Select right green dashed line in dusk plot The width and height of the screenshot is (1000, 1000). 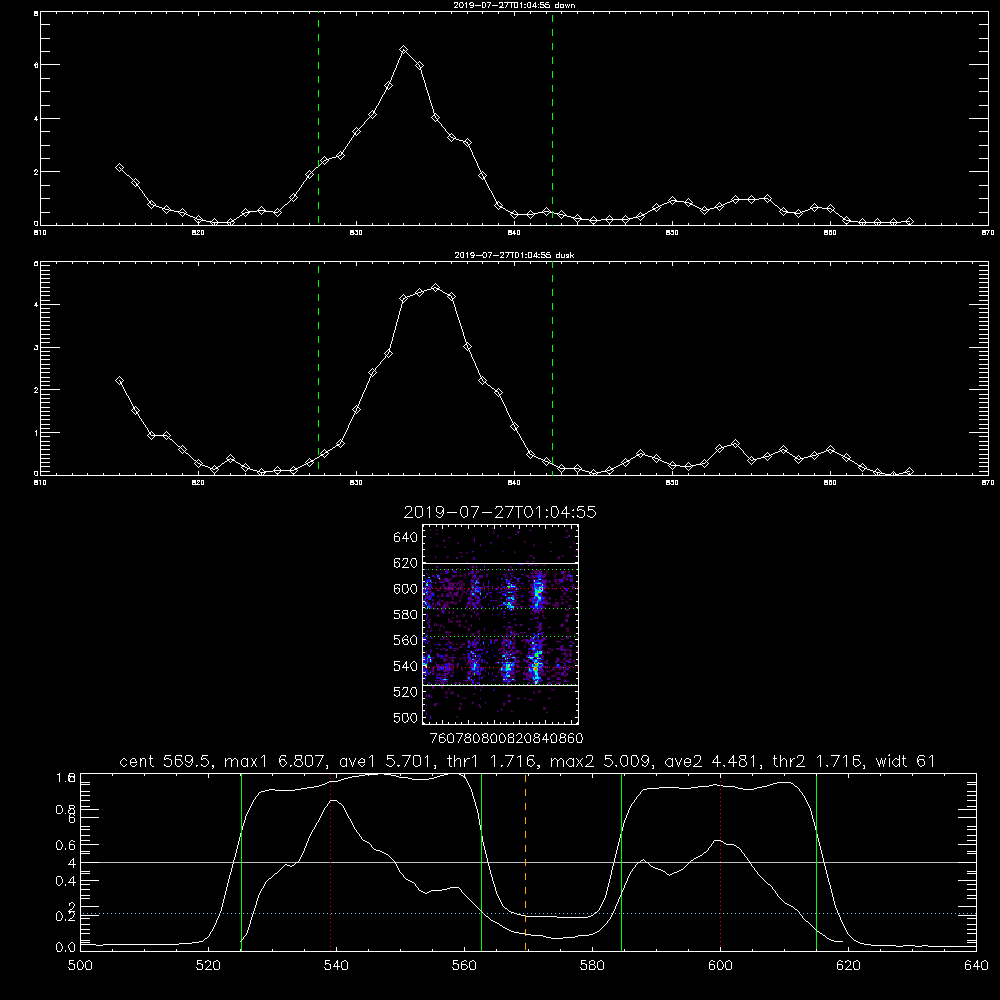pos(552,368)
